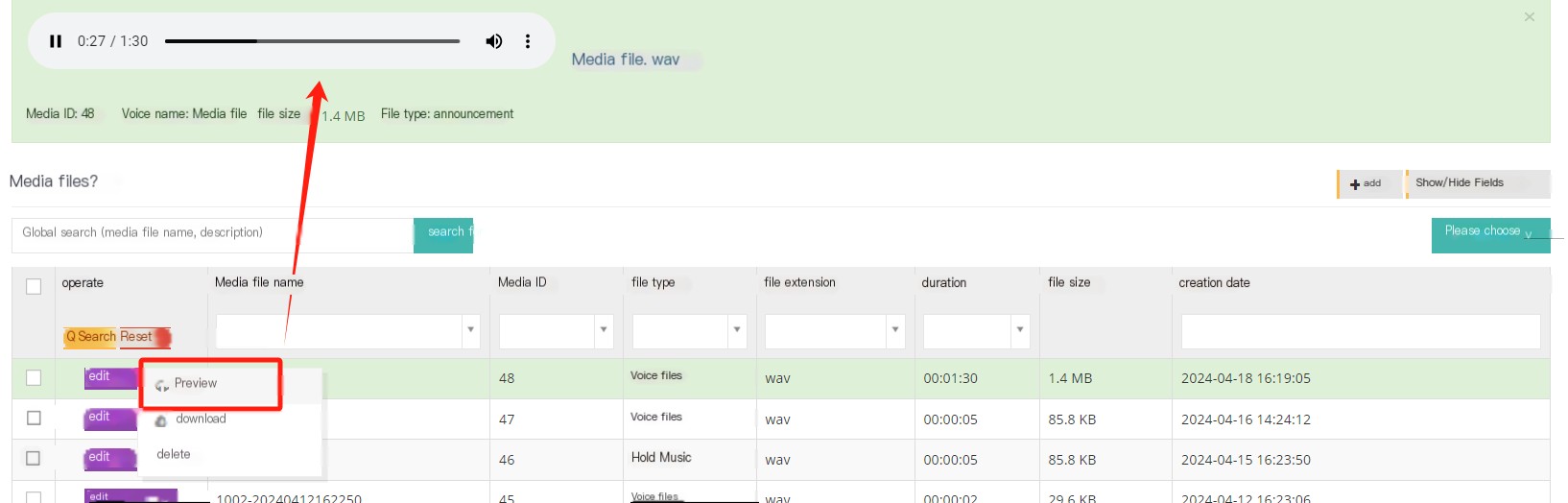Sort by creation date column header
The height and width of the screenshot is (503, 1568).
1214,283
